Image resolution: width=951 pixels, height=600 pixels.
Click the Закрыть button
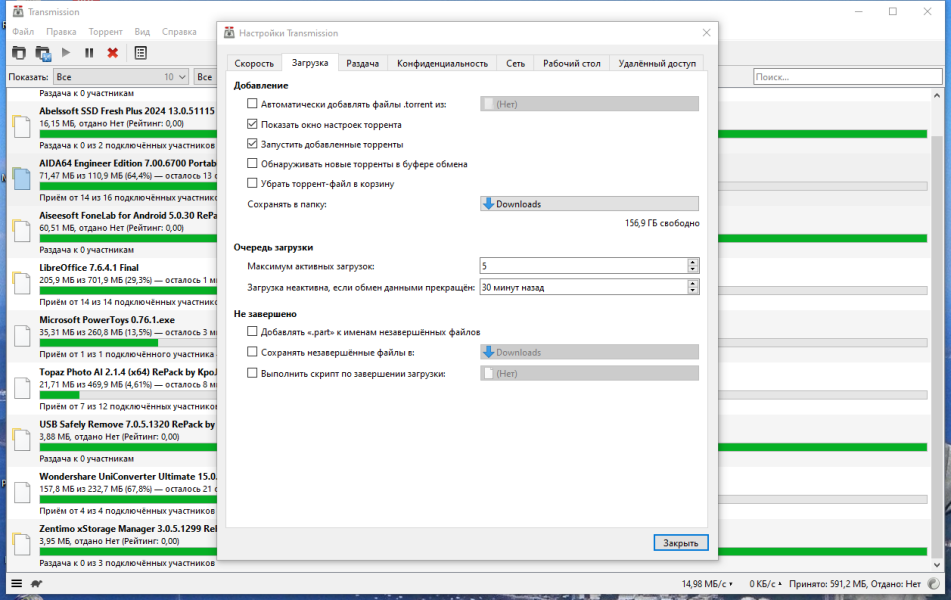[x=680, y=543]
